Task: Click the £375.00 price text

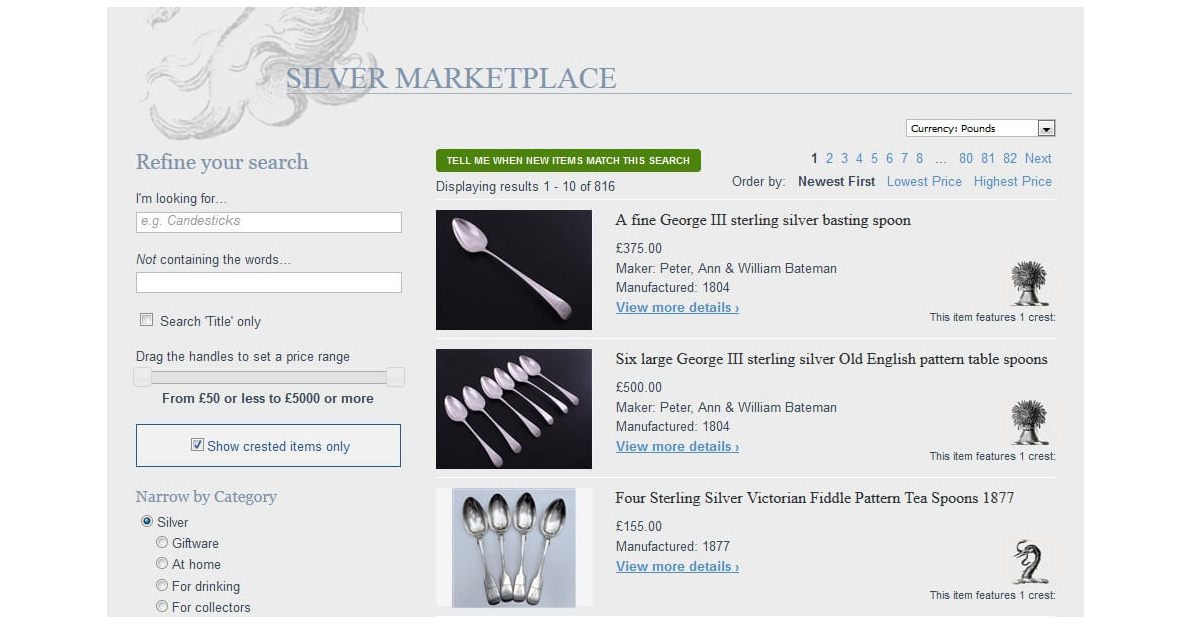Action: tap(639, 248)
